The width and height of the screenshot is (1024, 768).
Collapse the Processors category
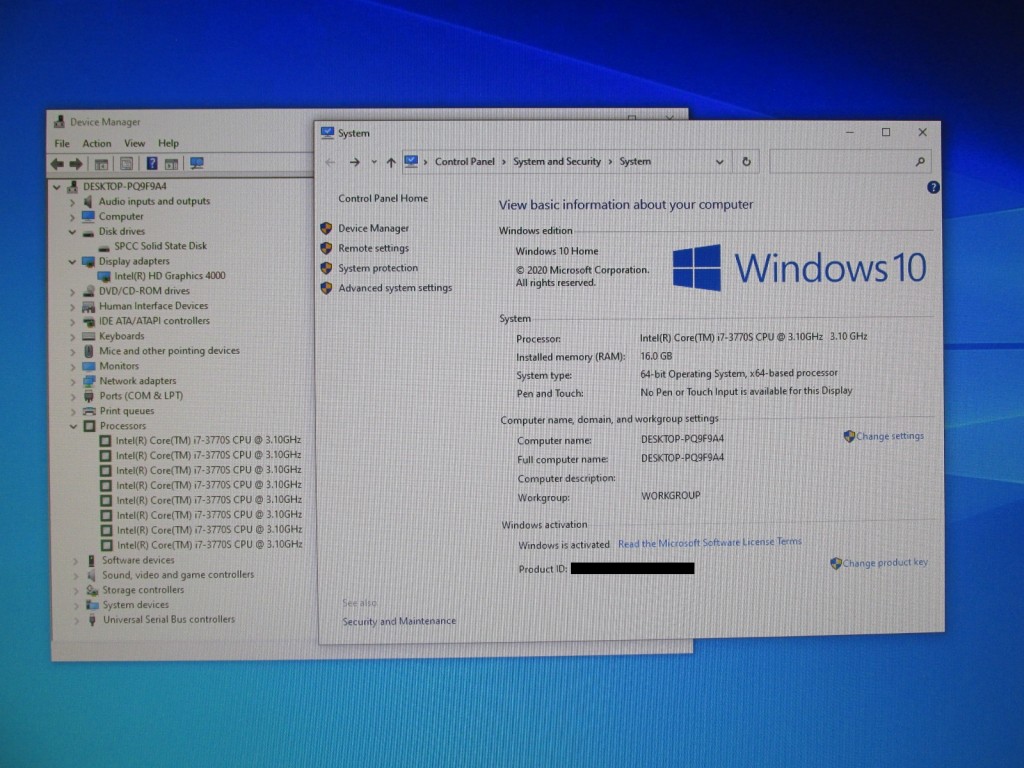73,426
